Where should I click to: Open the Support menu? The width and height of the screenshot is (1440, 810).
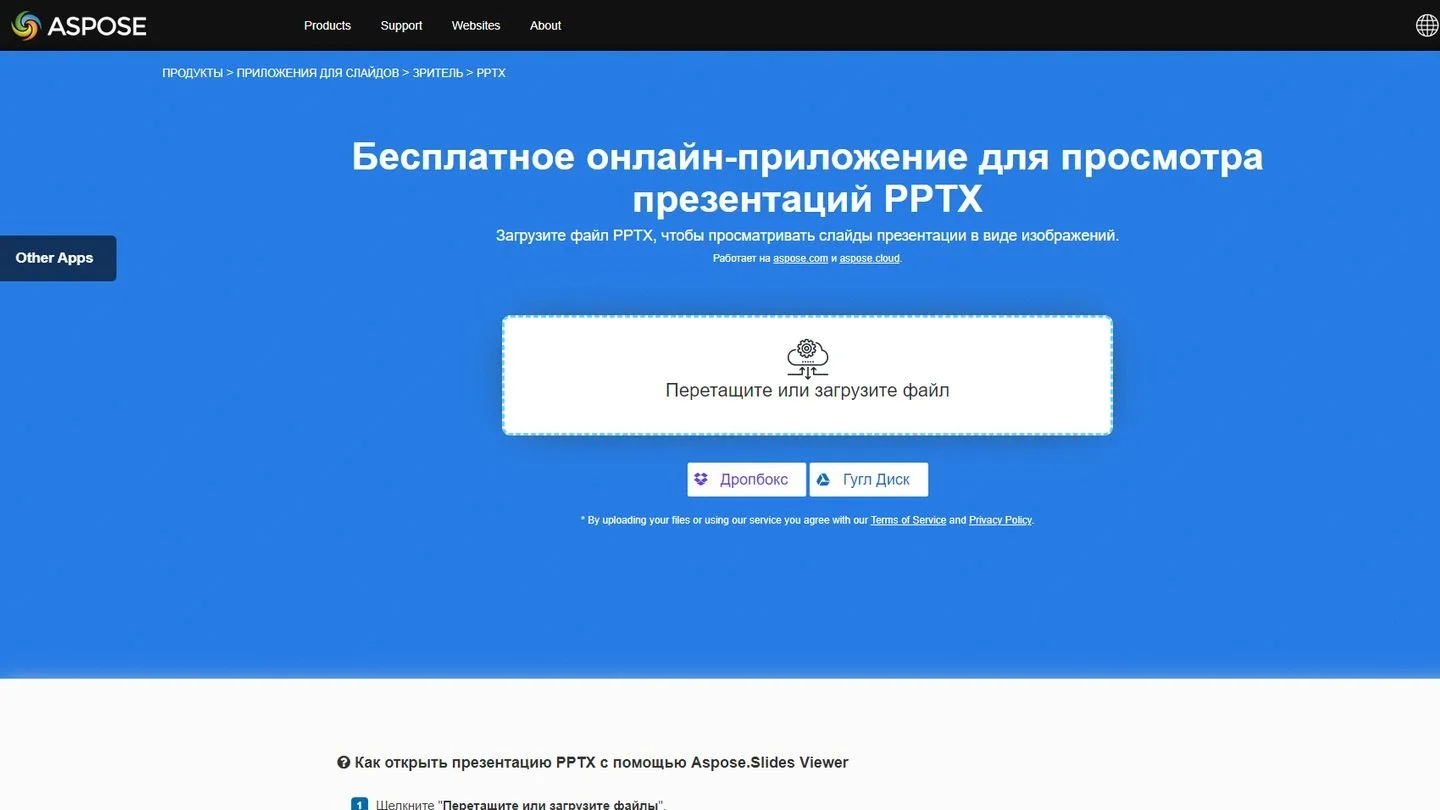(x=401, y=25)
